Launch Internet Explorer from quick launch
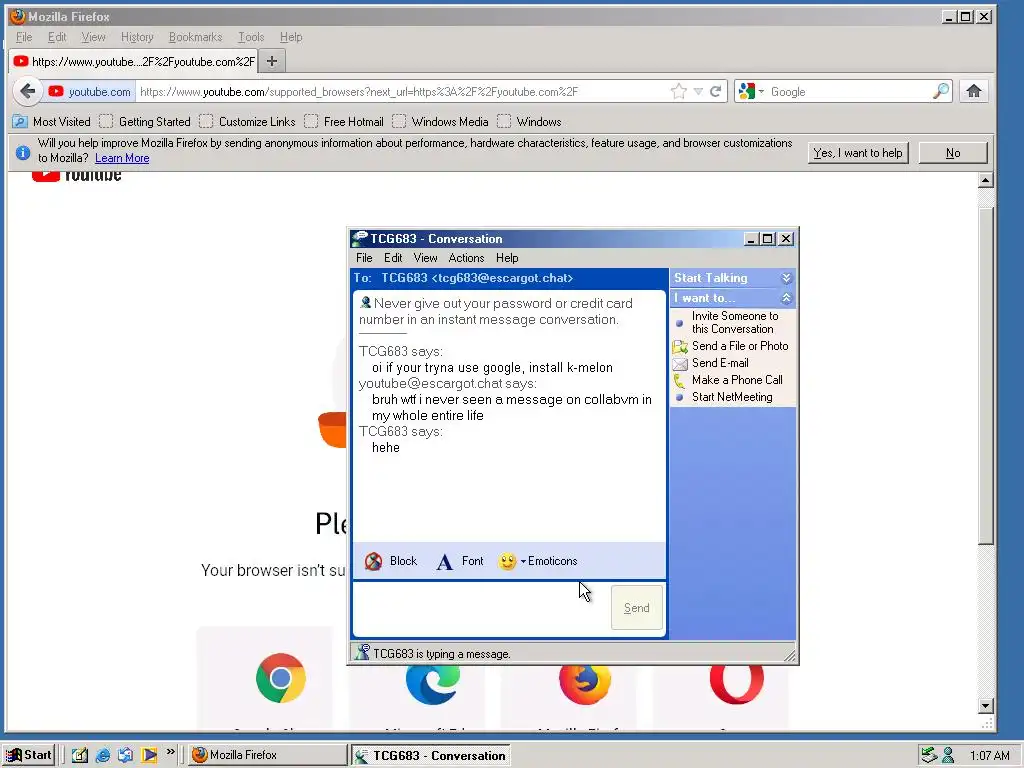 click(103, 755)
